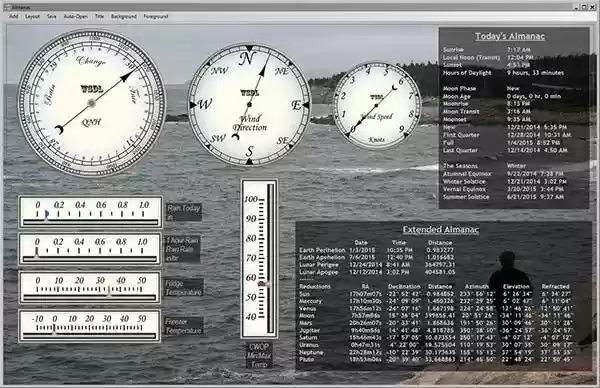
Task: Click The Seasons value Winter
Action: pyautogui.click(x=516, y=166)
